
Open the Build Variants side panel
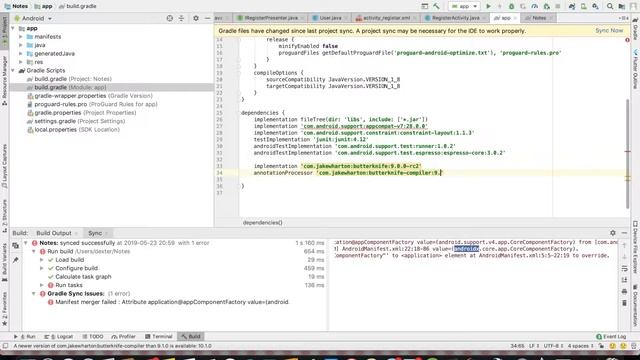[x=4, y=262]
